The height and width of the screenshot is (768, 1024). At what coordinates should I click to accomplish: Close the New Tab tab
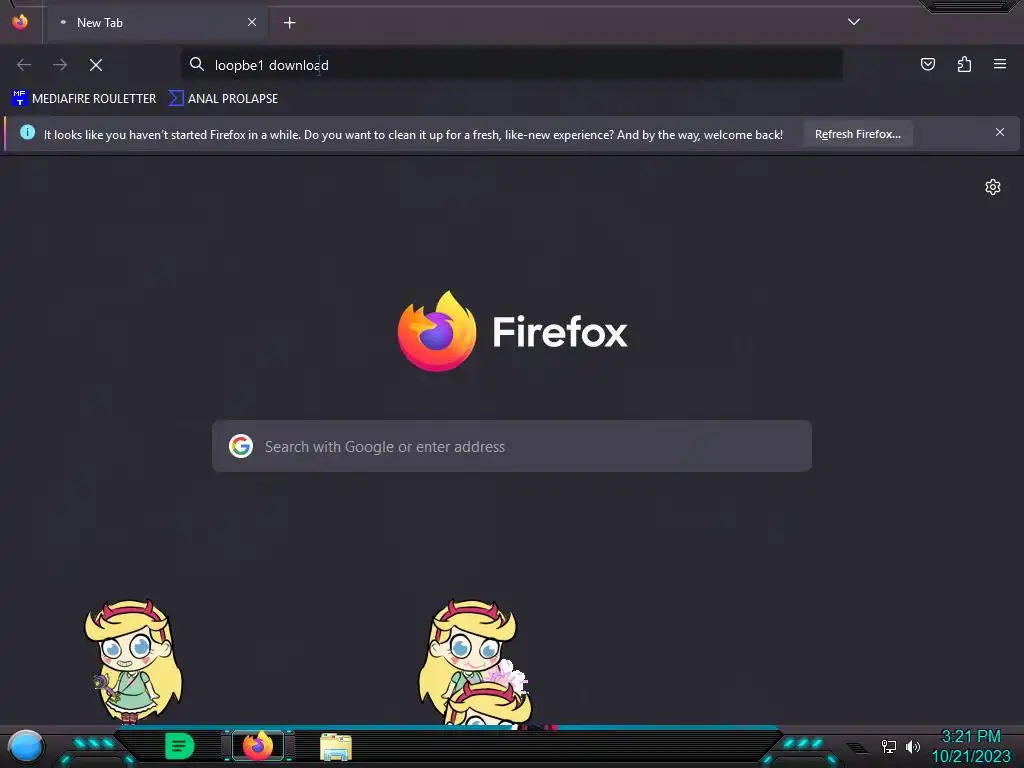click(252, 22)
